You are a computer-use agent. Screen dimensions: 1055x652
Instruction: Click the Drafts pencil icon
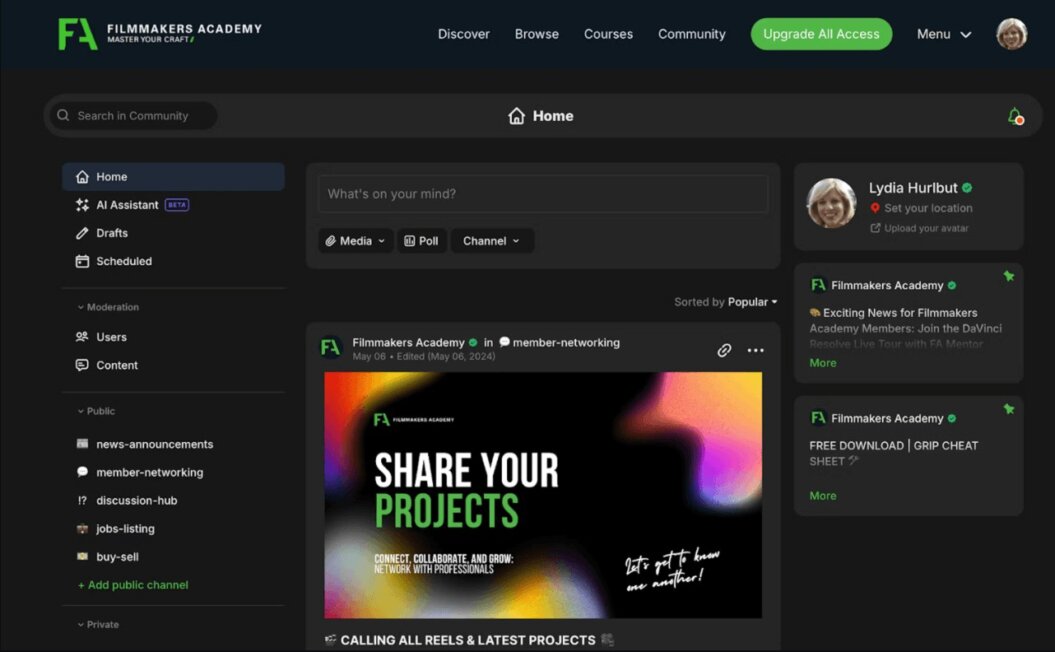[82, 233]
